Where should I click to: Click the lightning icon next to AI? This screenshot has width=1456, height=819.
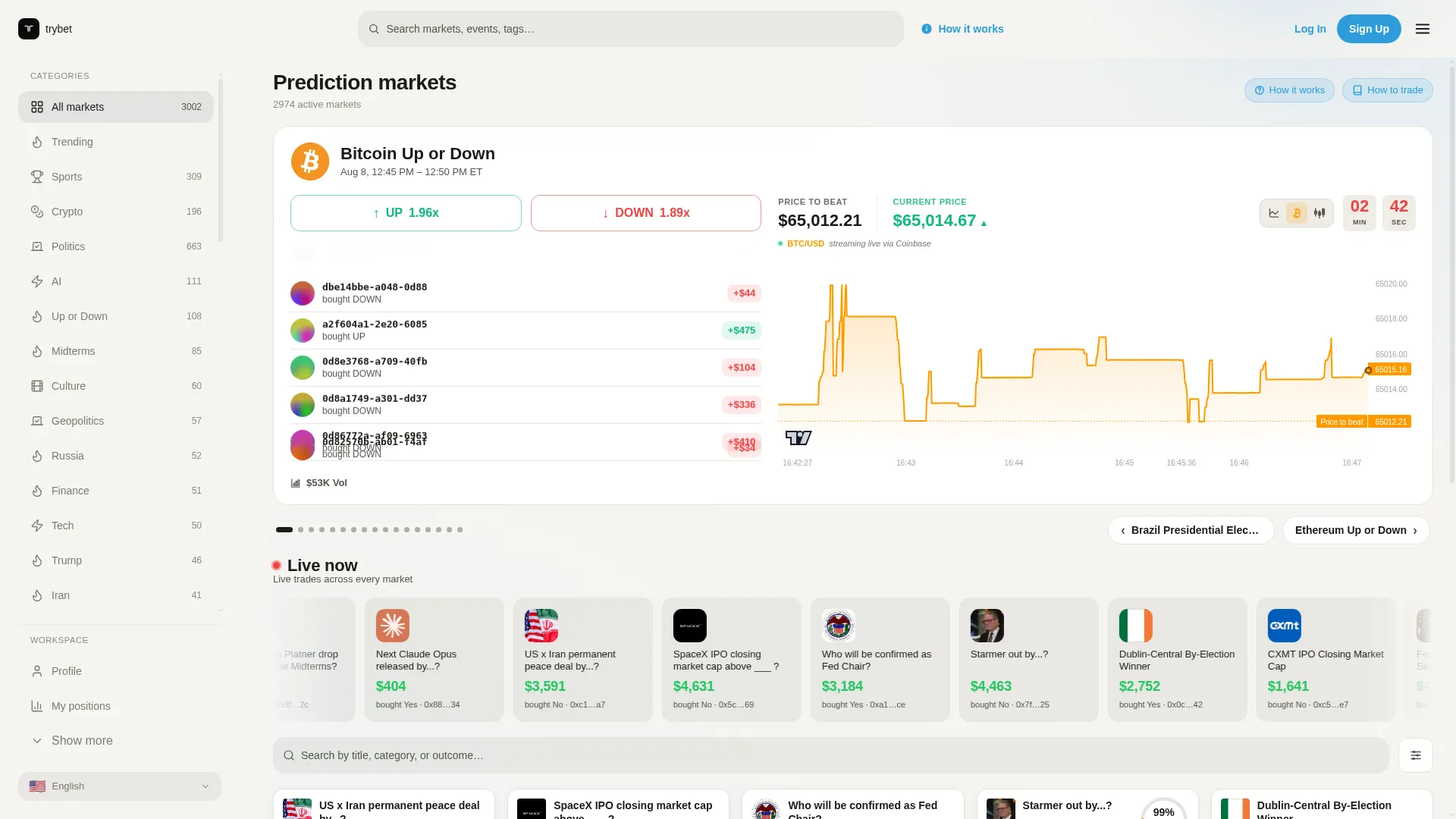click(37, 281)
